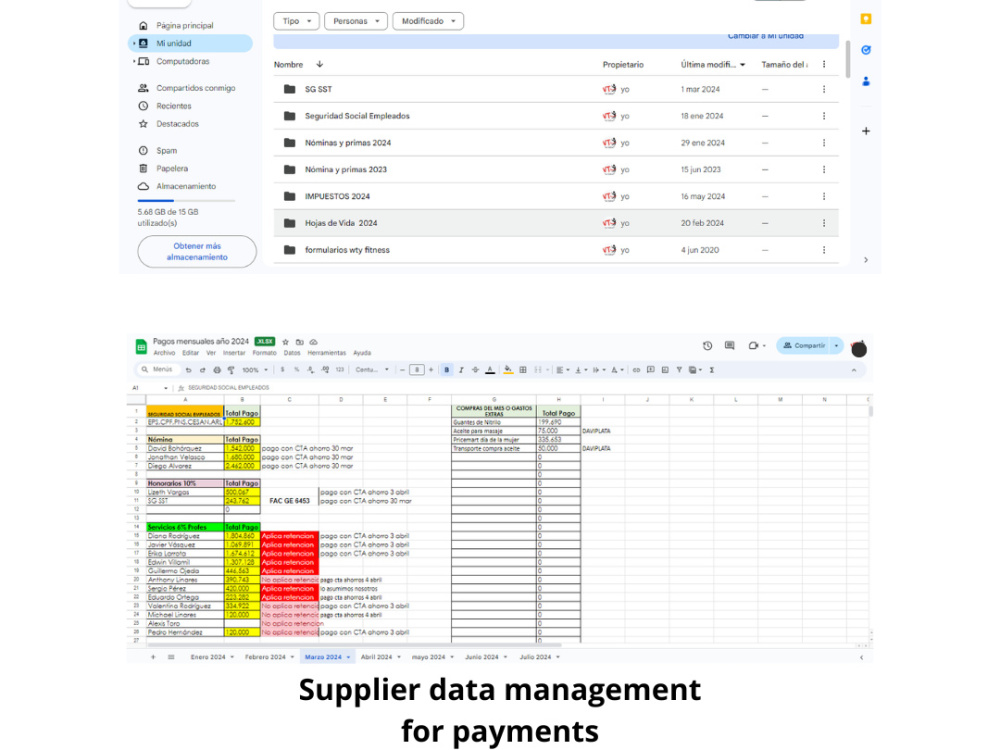This screenshot has height=750, width=1000.
Task: Click the cloud document status icon
Action: click(x=313, y=342)
